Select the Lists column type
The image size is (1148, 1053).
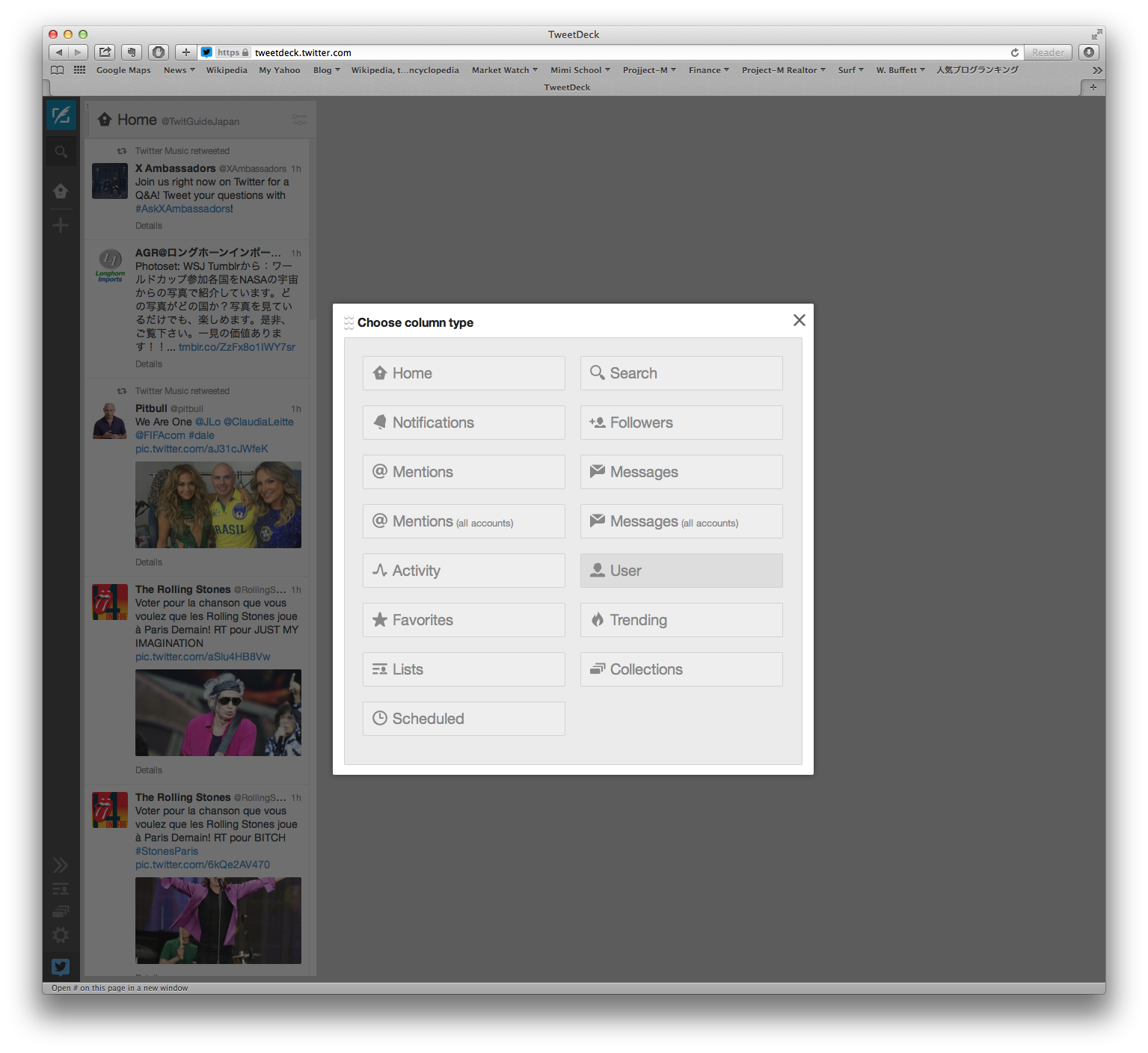pyautogui.click(x=464, y=669)
